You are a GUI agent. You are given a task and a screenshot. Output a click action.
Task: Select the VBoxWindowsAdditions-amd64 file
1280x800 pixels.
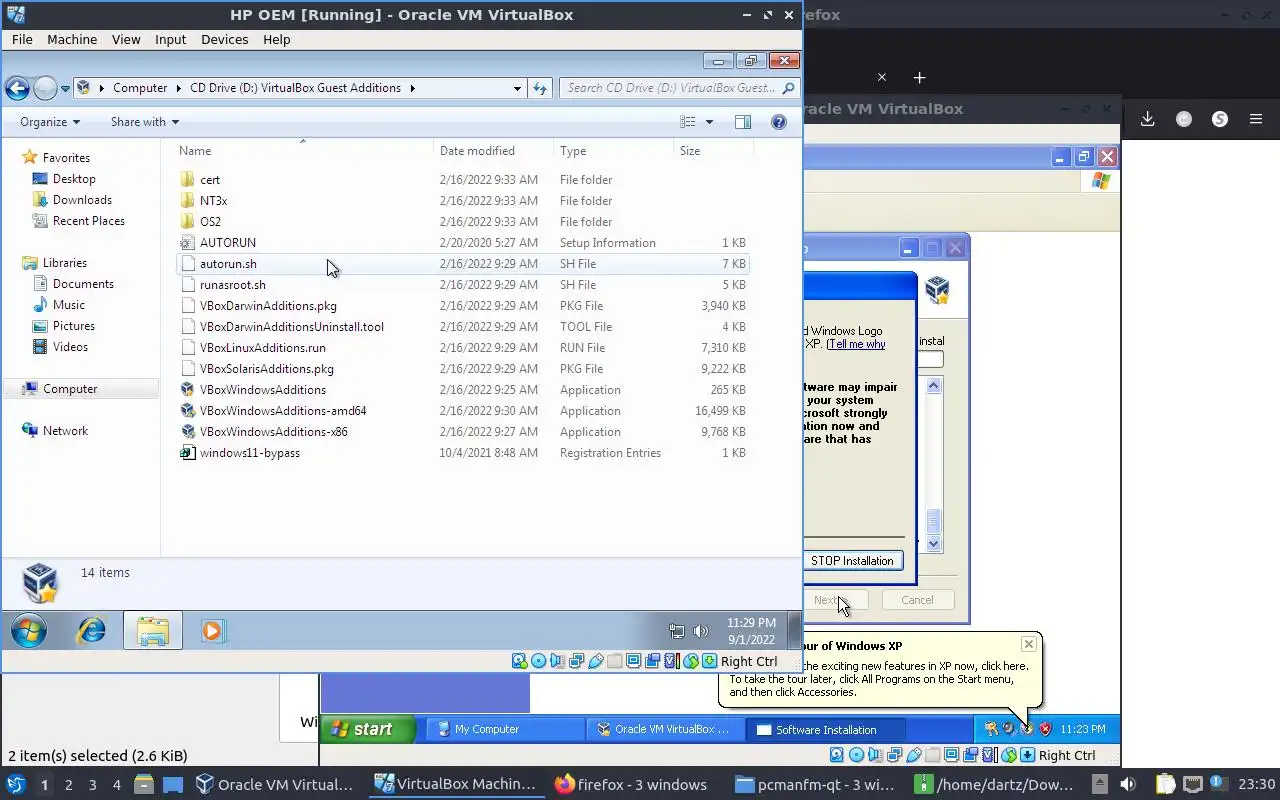tap(283, 411)
